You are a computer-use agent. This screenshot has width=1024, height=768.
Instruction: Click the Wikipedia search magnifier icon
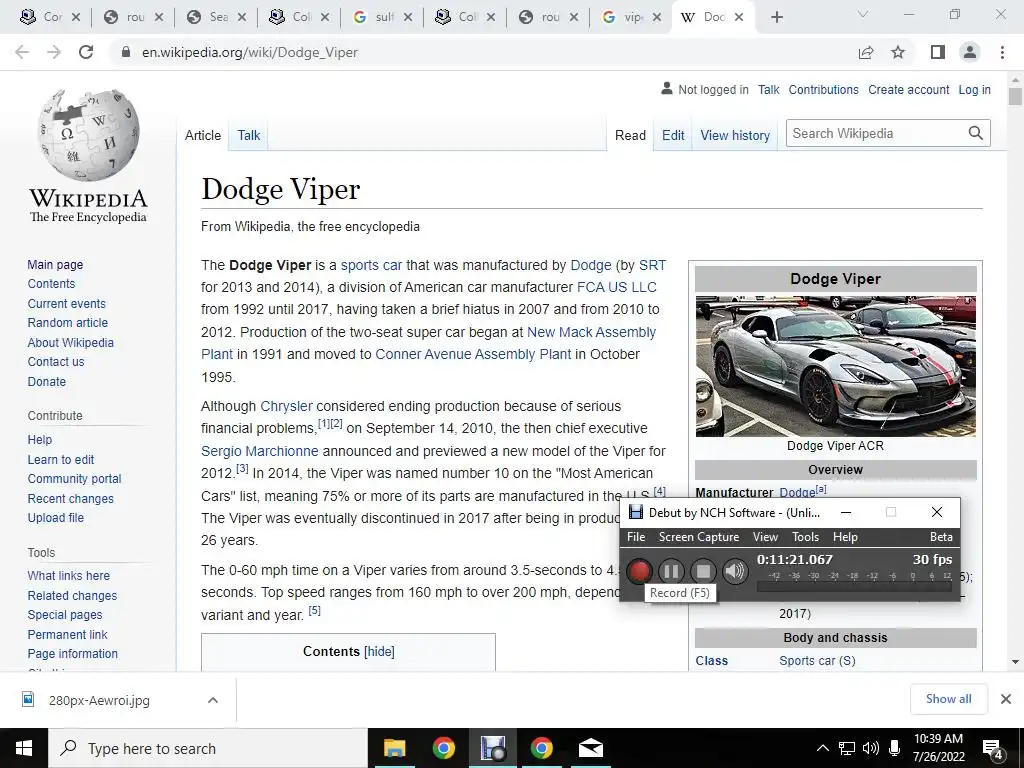pyautogui.click(x=976, y=133)
